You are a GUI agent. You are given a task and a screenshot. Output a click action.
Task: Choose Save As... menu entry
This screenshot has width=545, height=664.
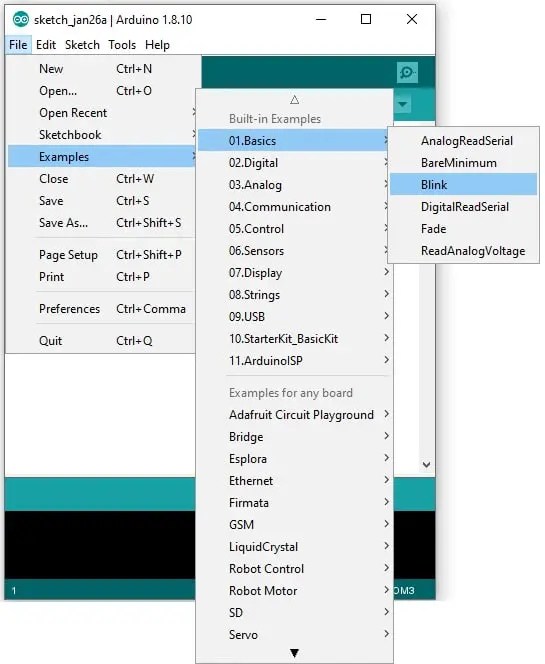[x=102, y=223]
